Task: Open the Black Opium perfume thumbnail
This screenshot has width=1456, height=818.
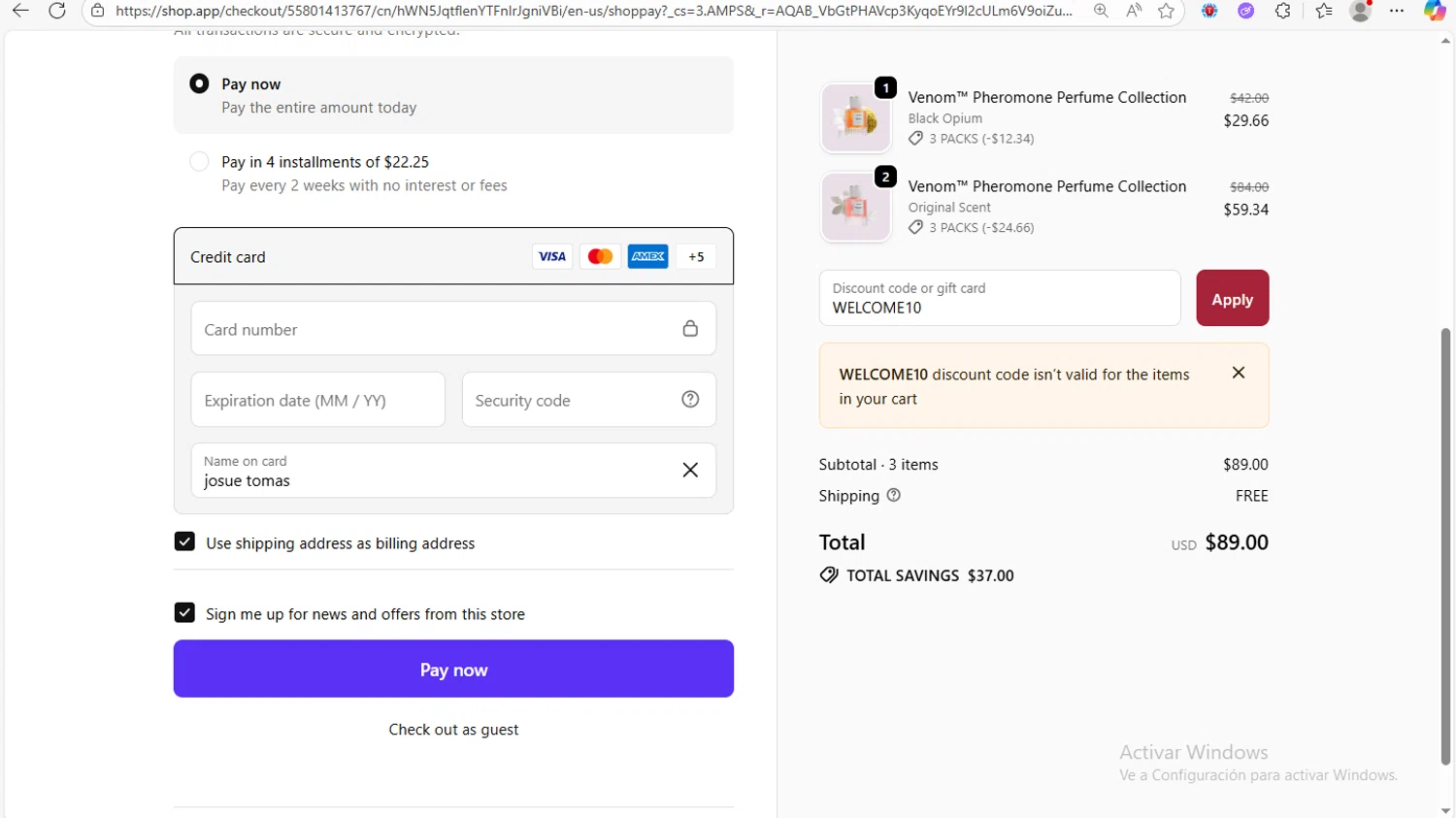Action: (x=856, y=117)
